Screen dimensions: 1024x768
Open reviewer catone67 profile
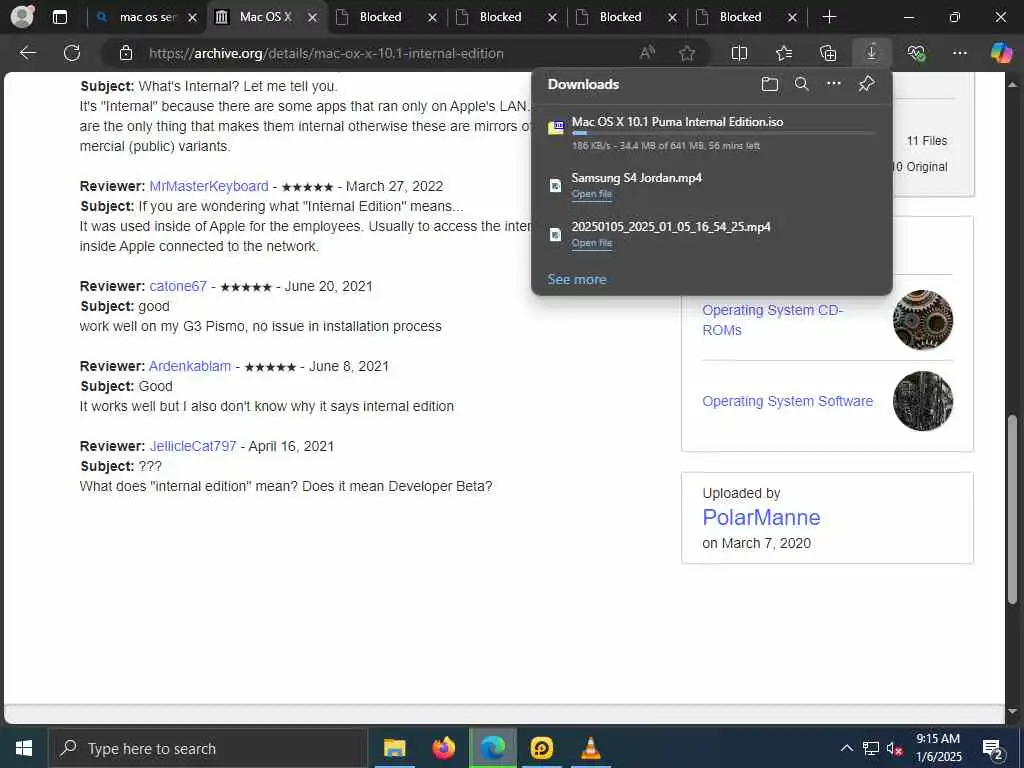tap(178, 286)
